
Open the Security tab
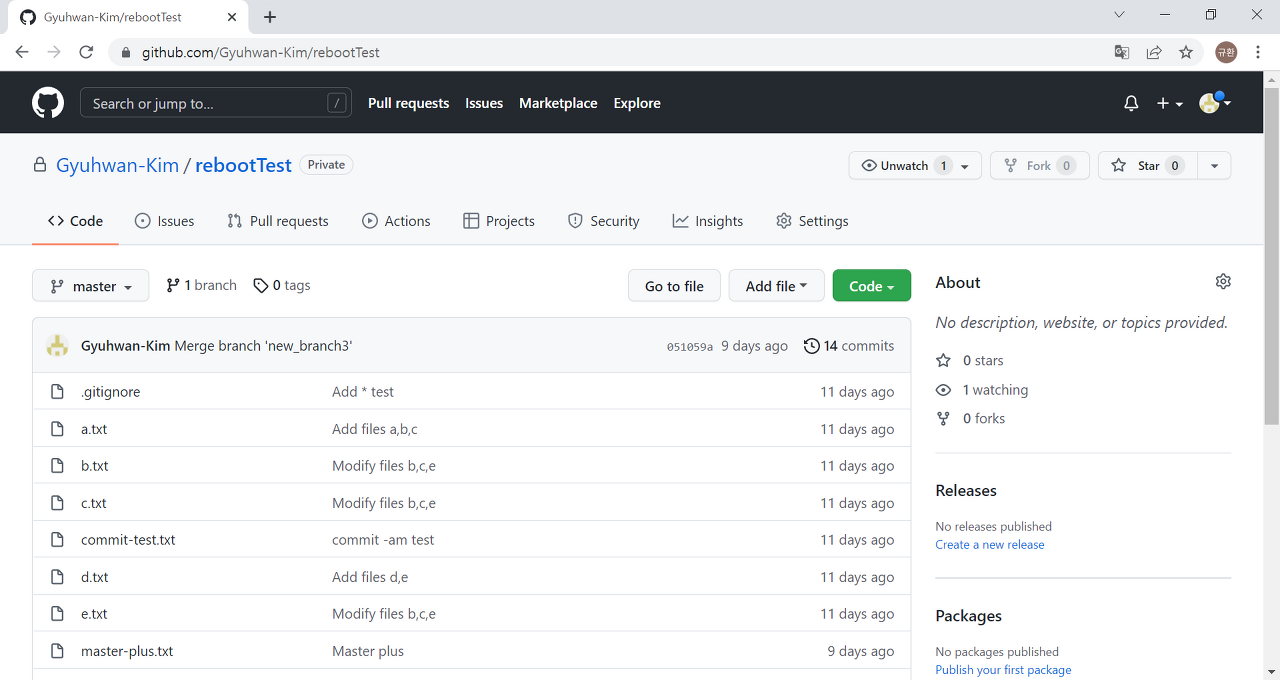pyautogui.click(x=604, y=221)
